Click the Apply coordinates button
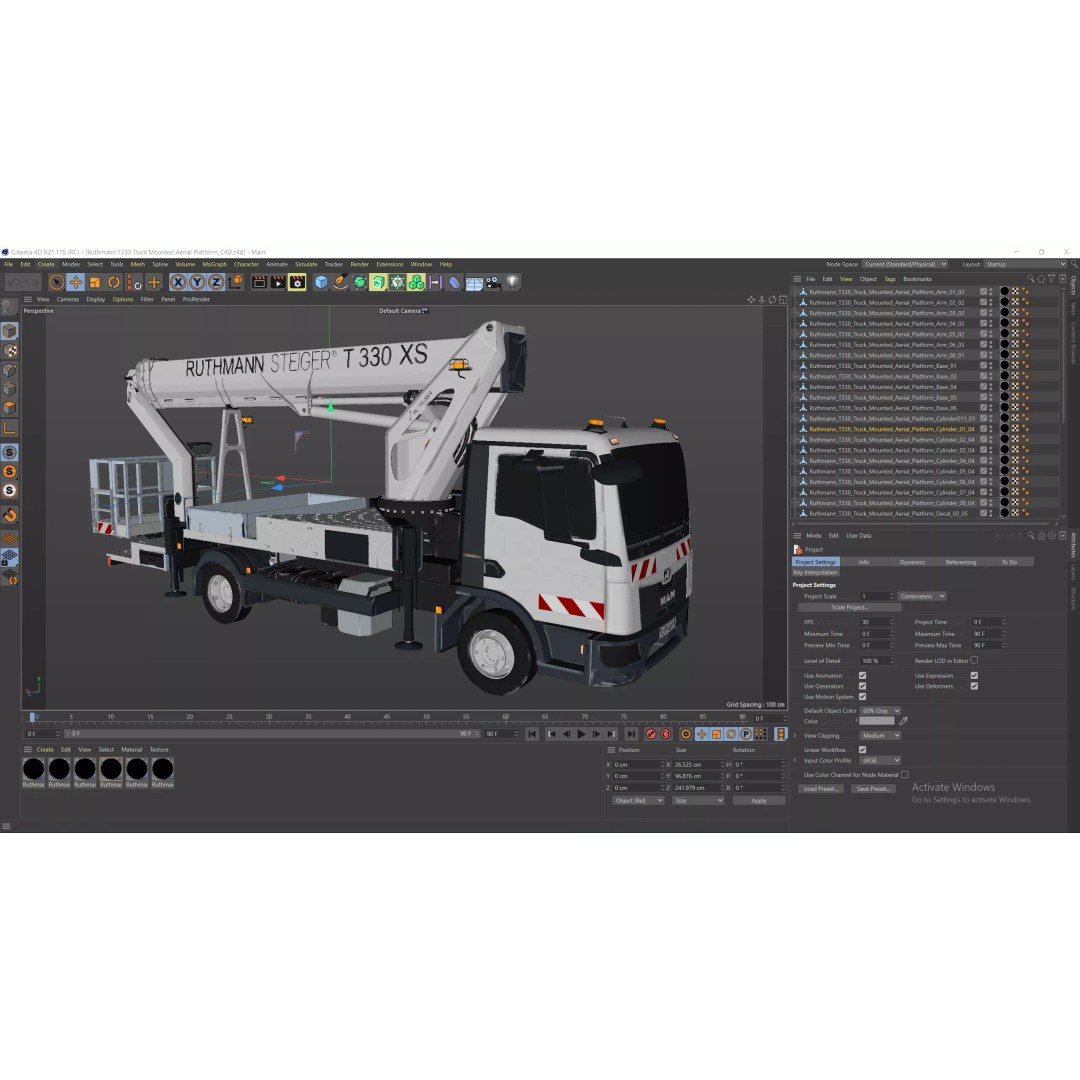 758,801
